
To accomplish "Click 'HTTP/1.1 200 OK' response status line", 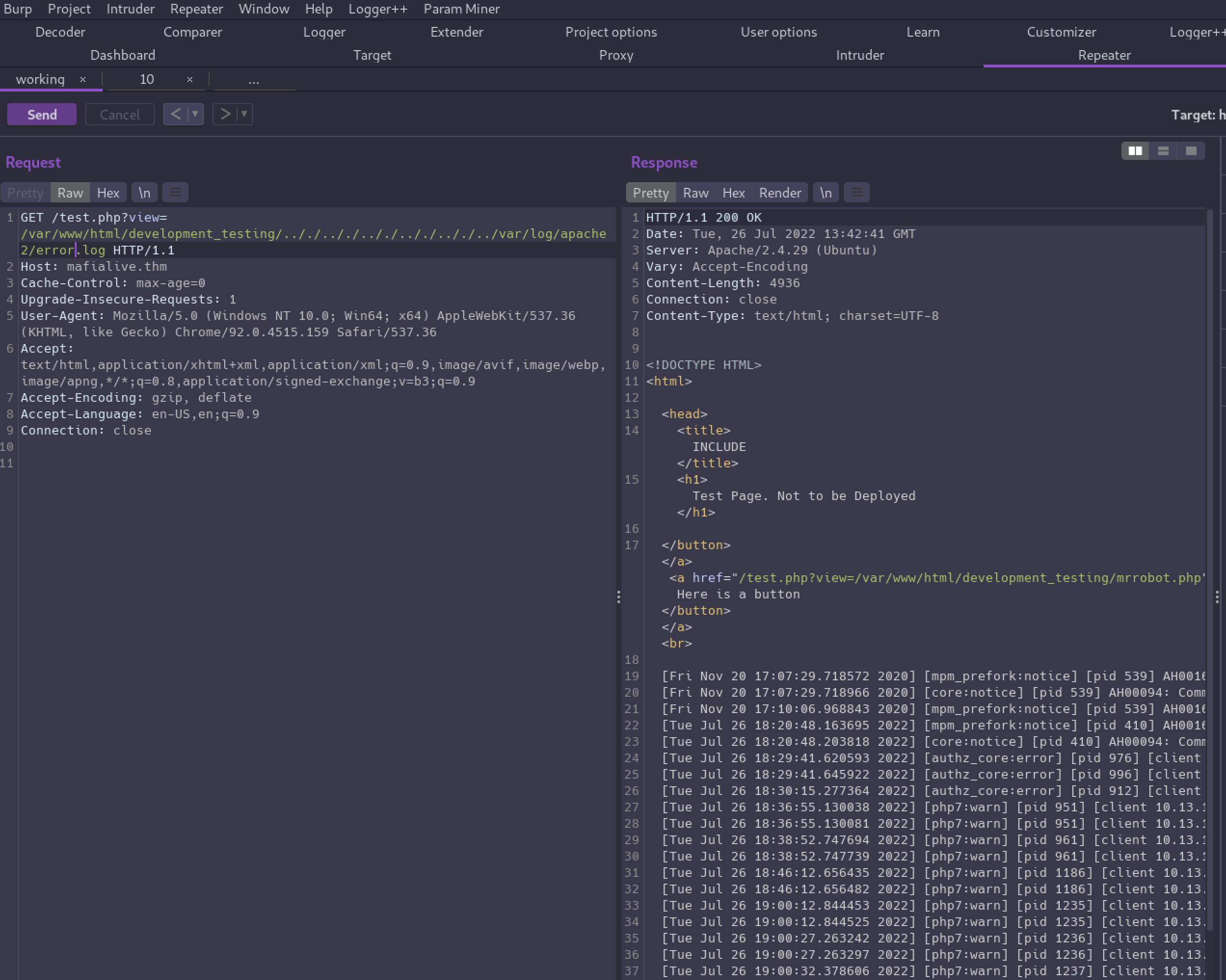I will pos(704,217).
